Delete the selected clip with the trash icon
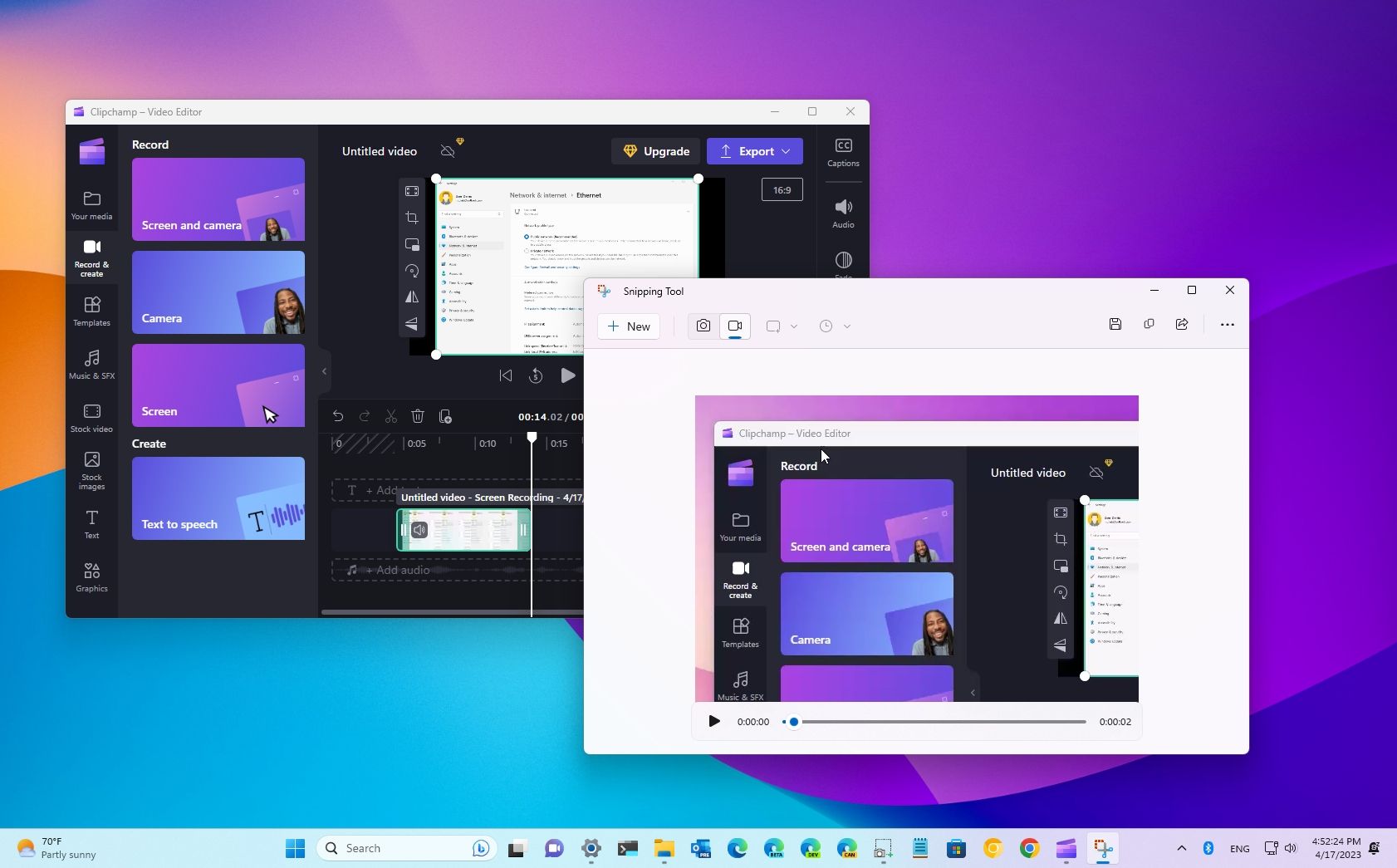 coord(418,416)
